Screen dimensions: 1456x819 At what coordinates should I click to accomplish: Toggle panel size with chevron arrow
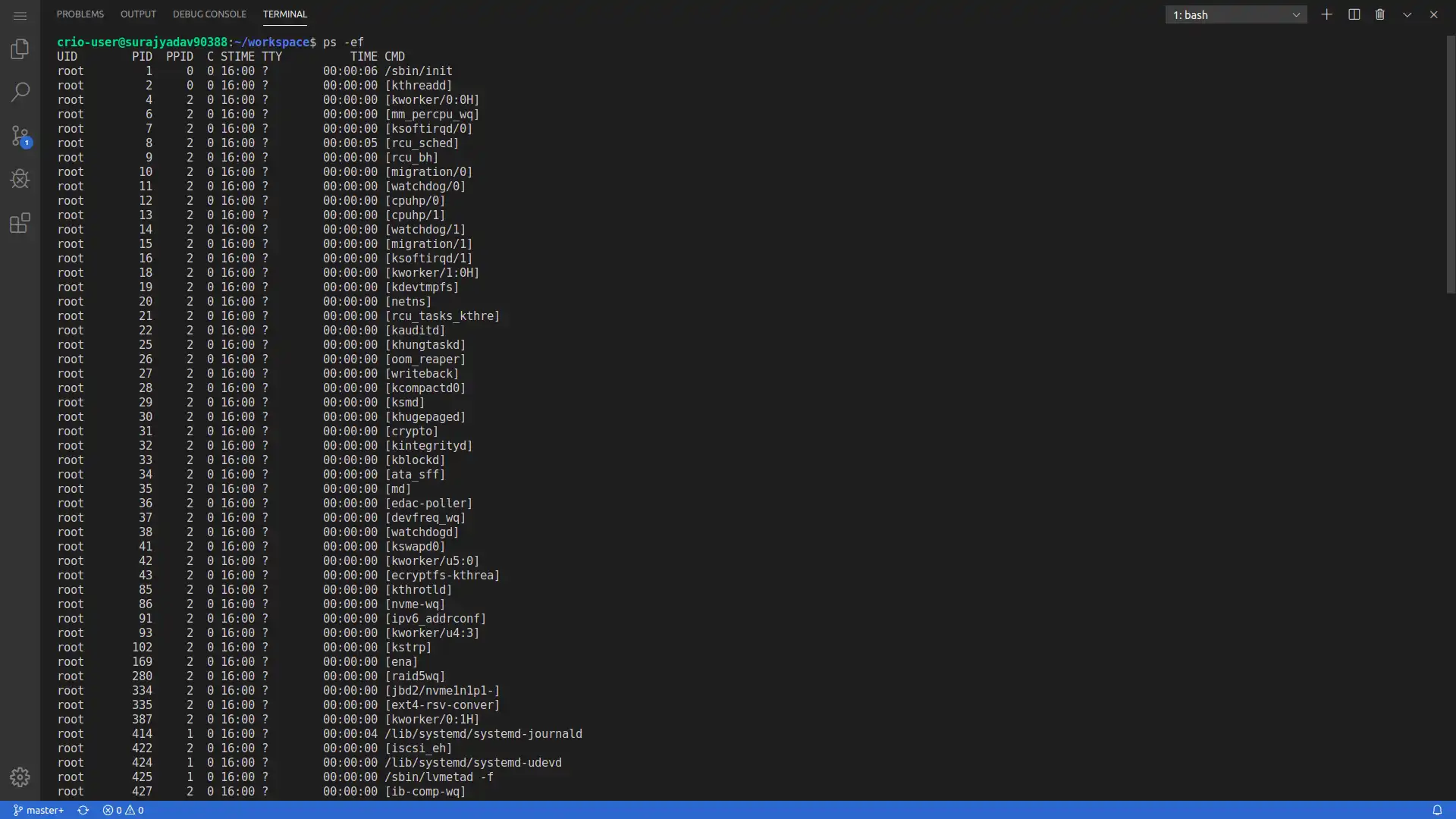pyautogui.click(x=1407, y=14)
